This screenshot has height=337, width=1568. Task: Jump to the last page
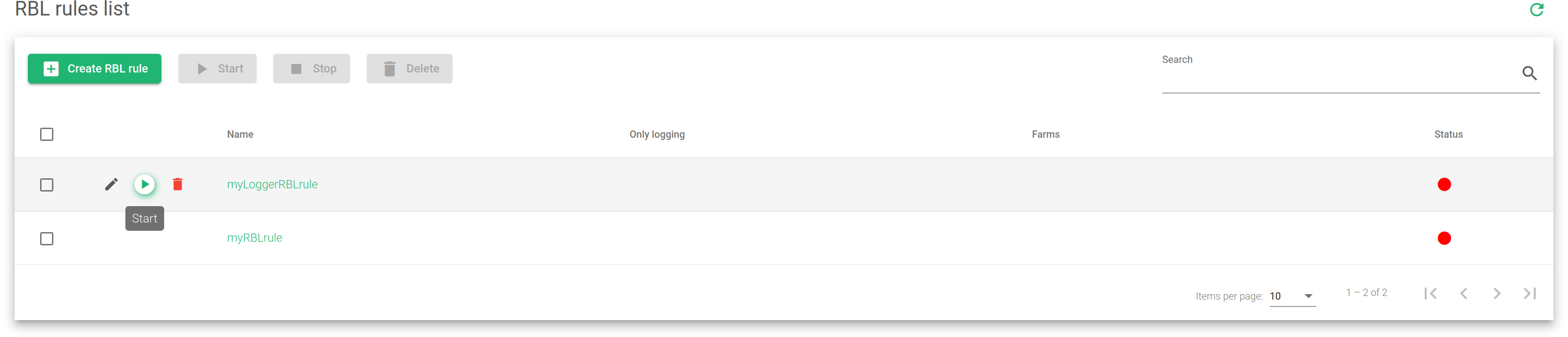coord(1530,294)
